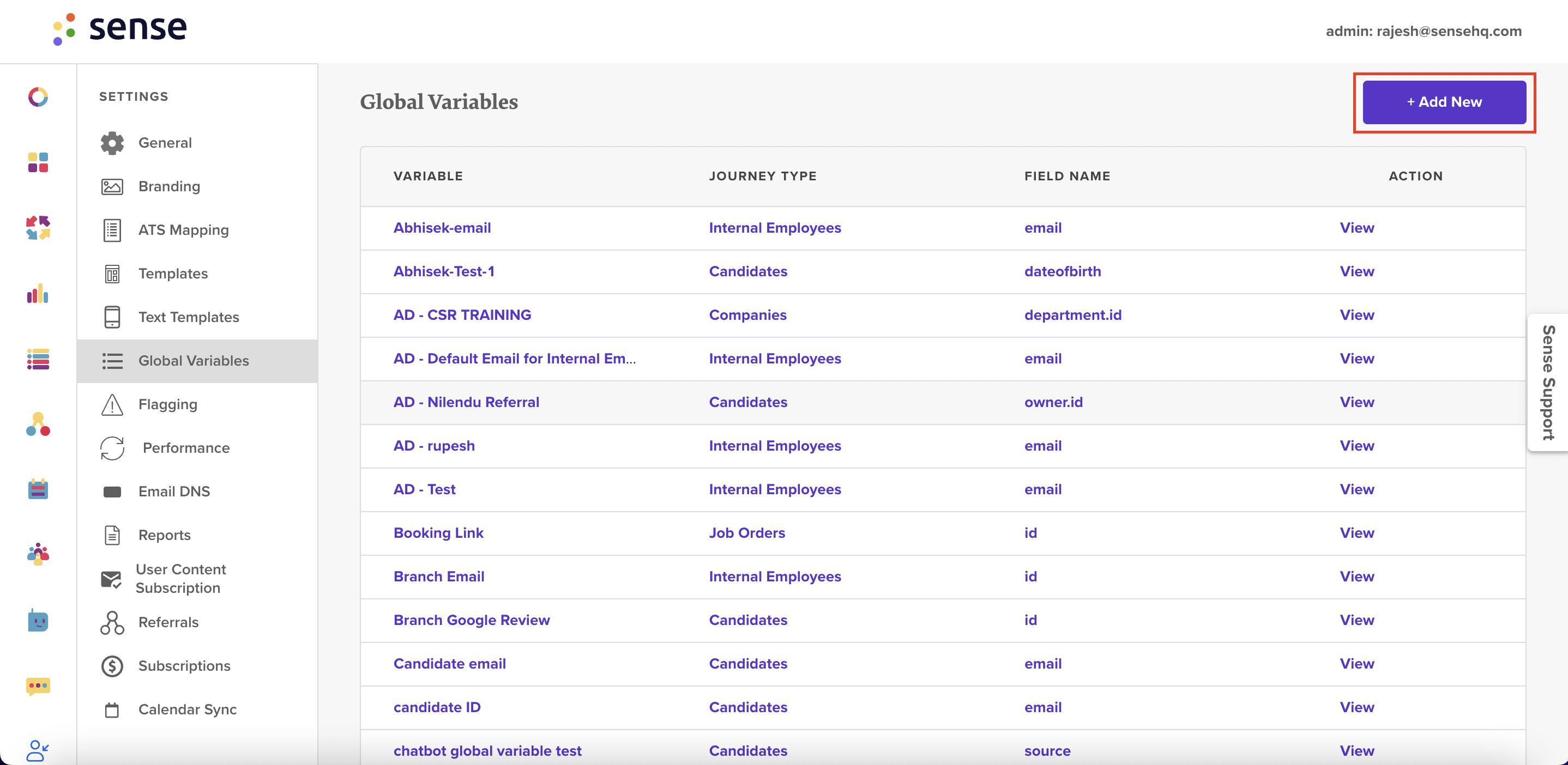Click the calendar icon beside Calendar Sync
The width and height of the screenshot is (1568, 765).
tap(112, 709)
